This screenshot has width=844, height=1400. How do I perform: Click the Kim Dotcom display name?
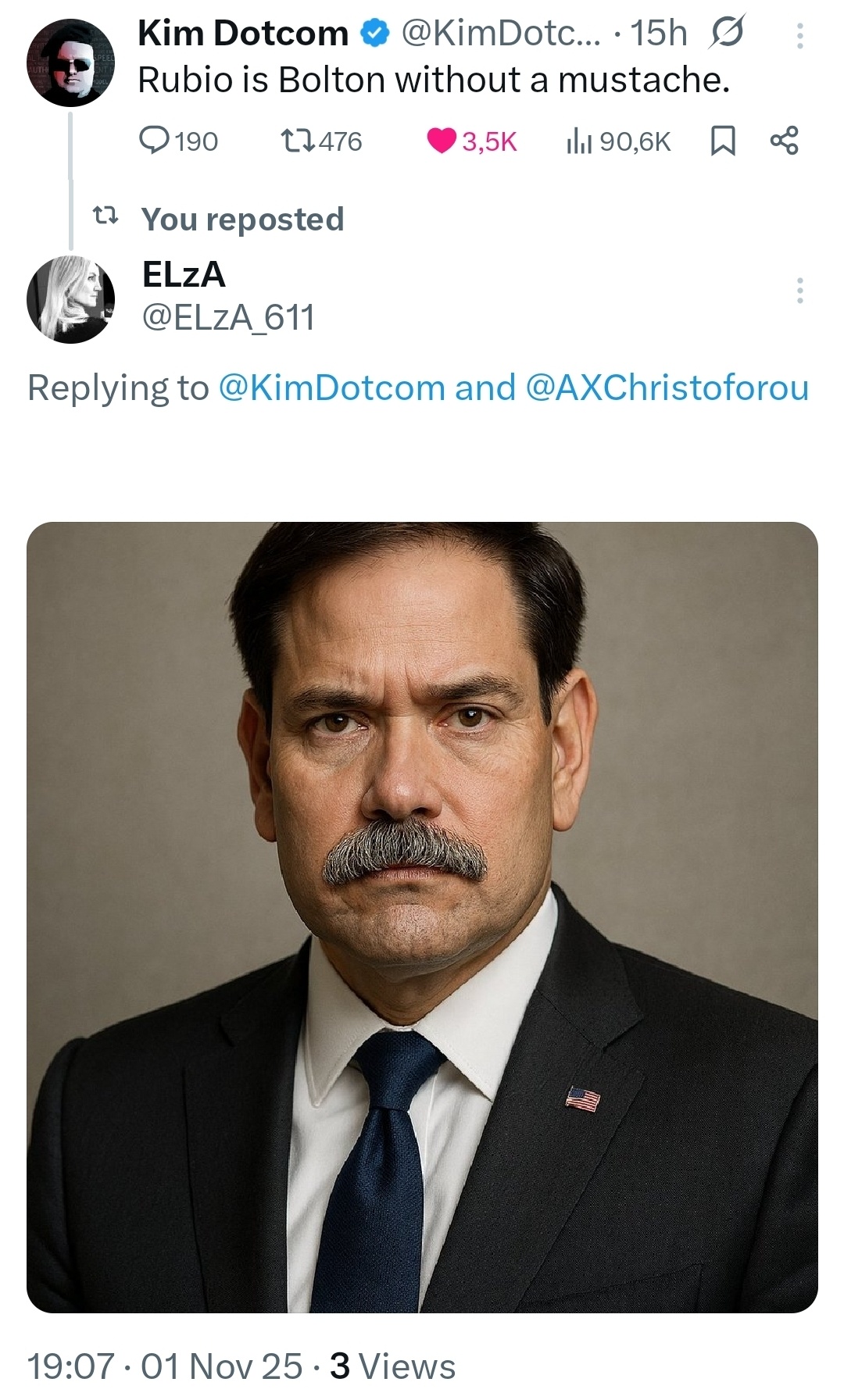point(242,34)
